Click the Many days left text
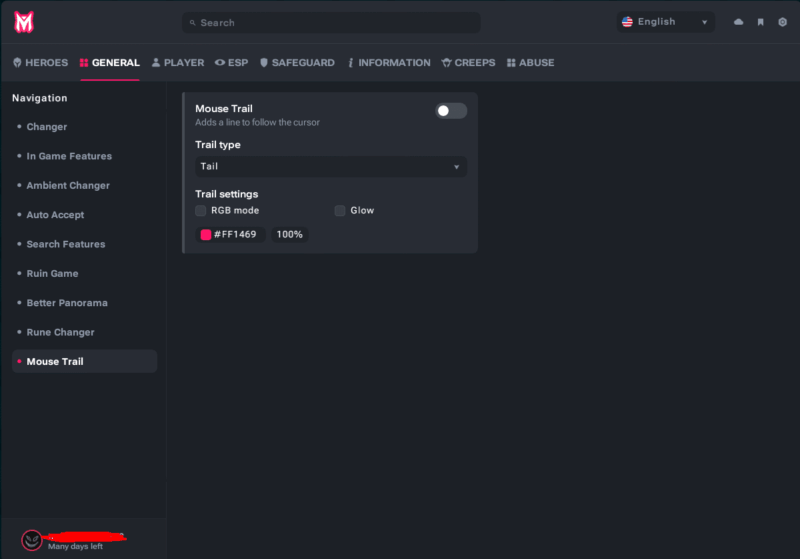The height and width of the screenshot is (559, 800). coord(75,546)
